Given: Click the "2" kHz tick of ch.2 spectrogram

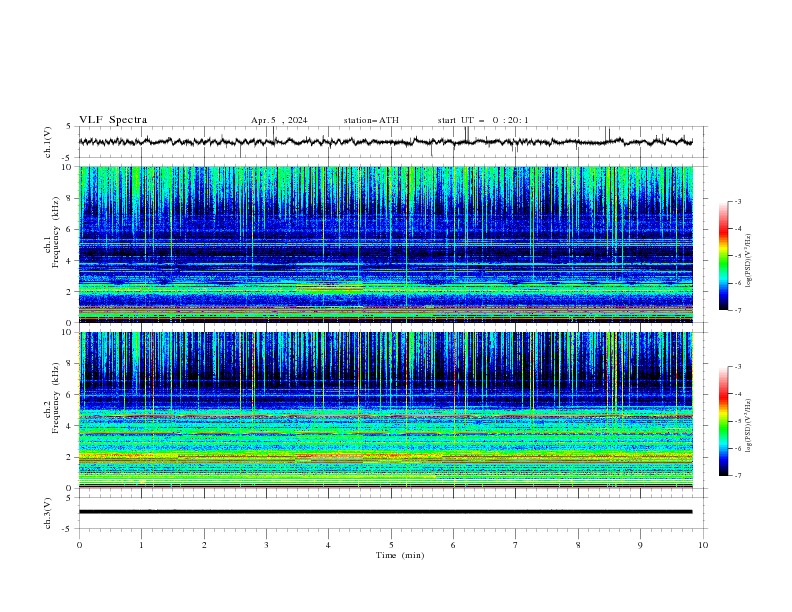Looking at the screenshot, I should click(70, 457).
